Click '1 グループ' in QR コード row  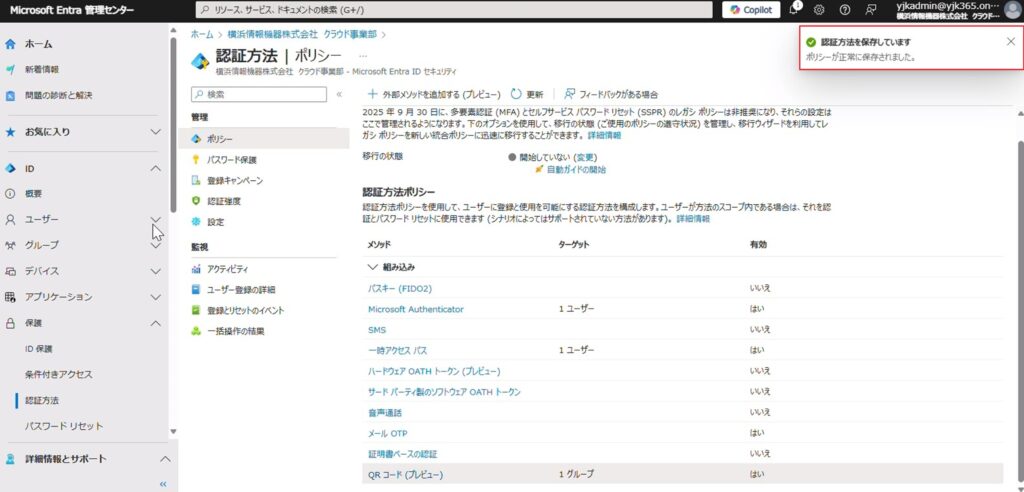pyautogui.click(x=576, y=474)
